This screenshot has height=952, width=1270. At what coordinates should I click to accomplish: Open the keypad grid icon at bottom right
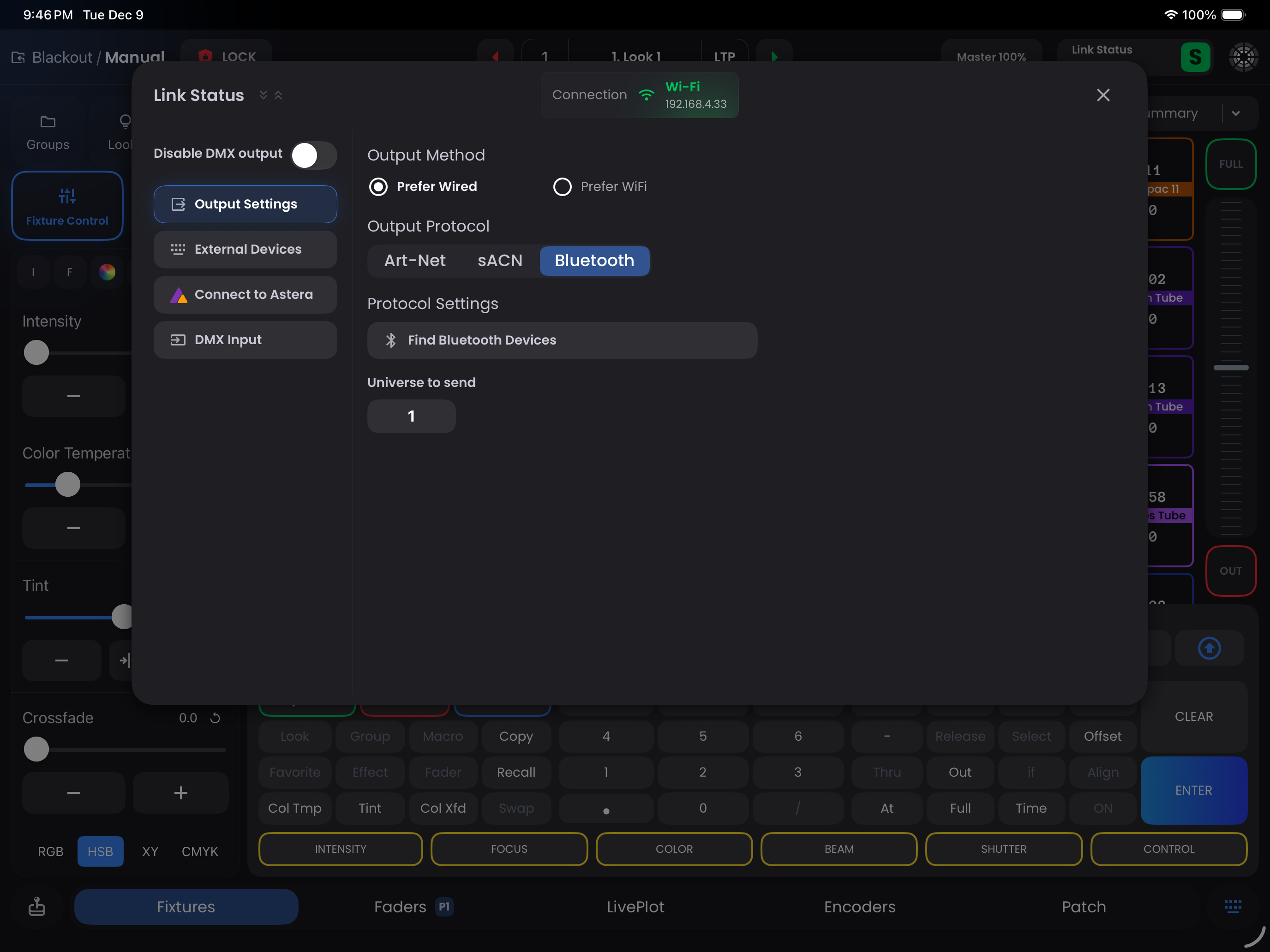click(x=1232, y=906)
